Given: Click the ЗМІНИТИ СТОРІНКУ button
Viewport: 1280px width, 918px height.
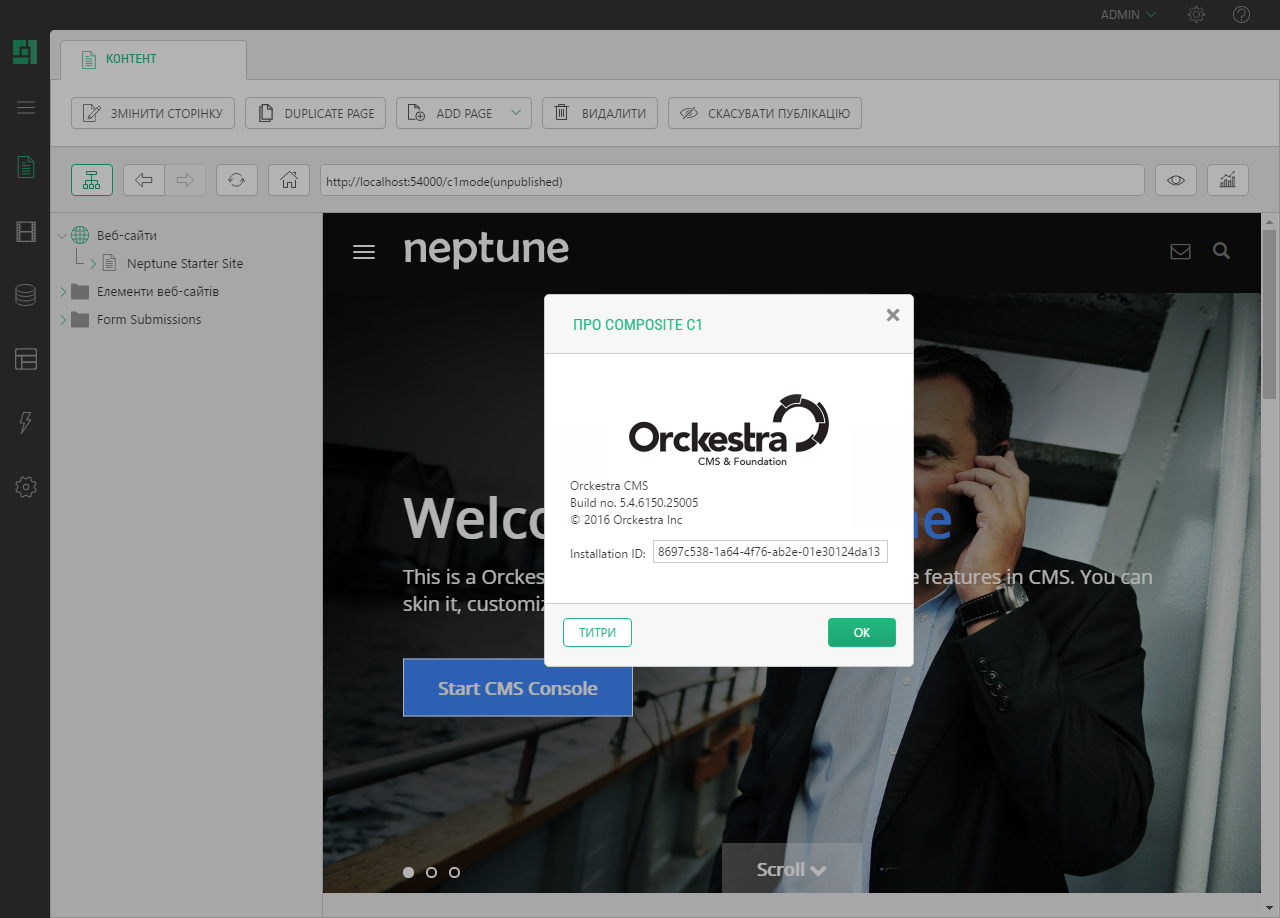Looking at the screenshot, I should click(153, 113).
